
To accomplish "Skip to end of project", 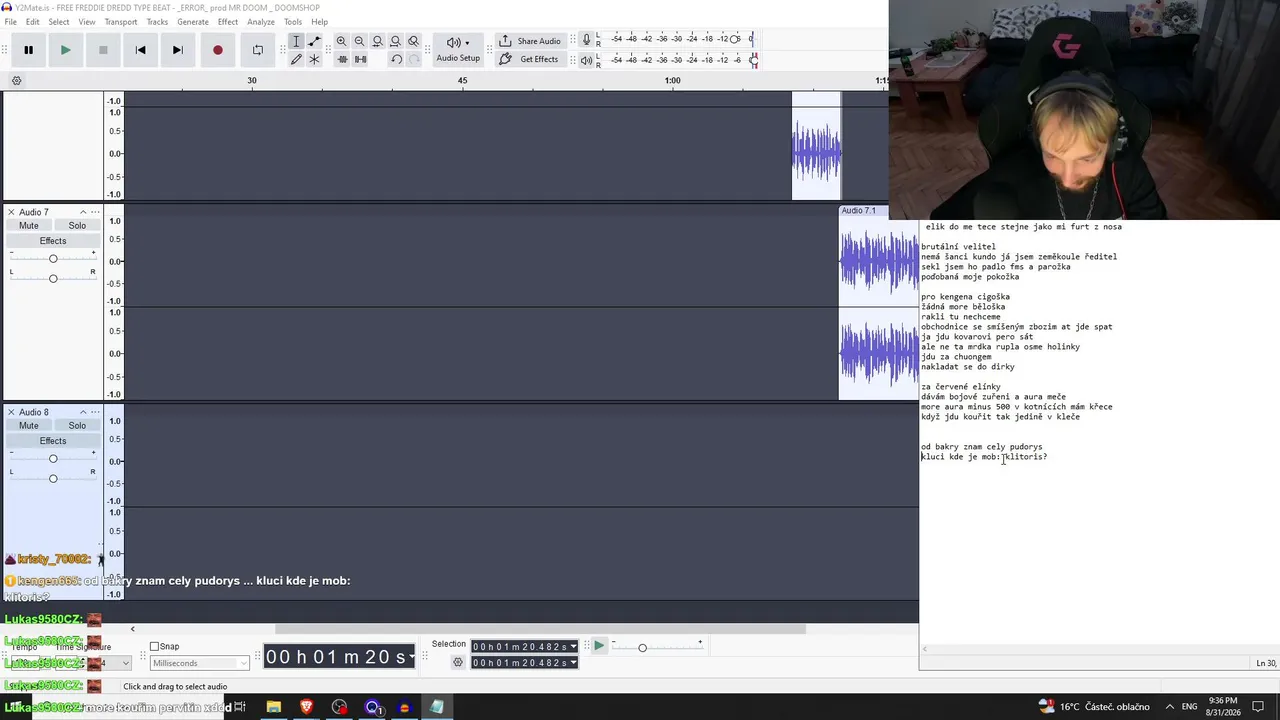I will [x=177, y=50].
